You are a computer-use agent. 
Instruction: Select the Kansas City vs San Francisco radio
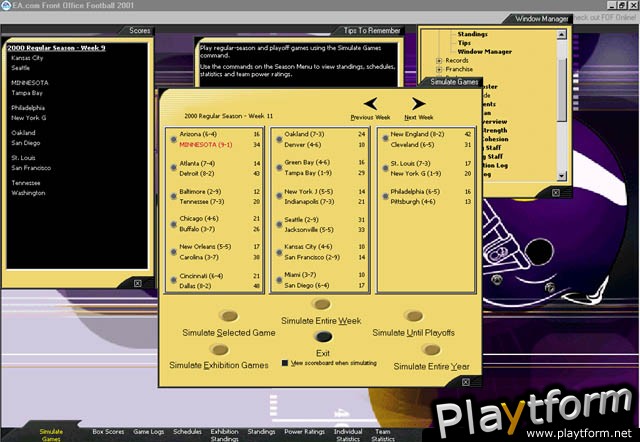(279, 252)
